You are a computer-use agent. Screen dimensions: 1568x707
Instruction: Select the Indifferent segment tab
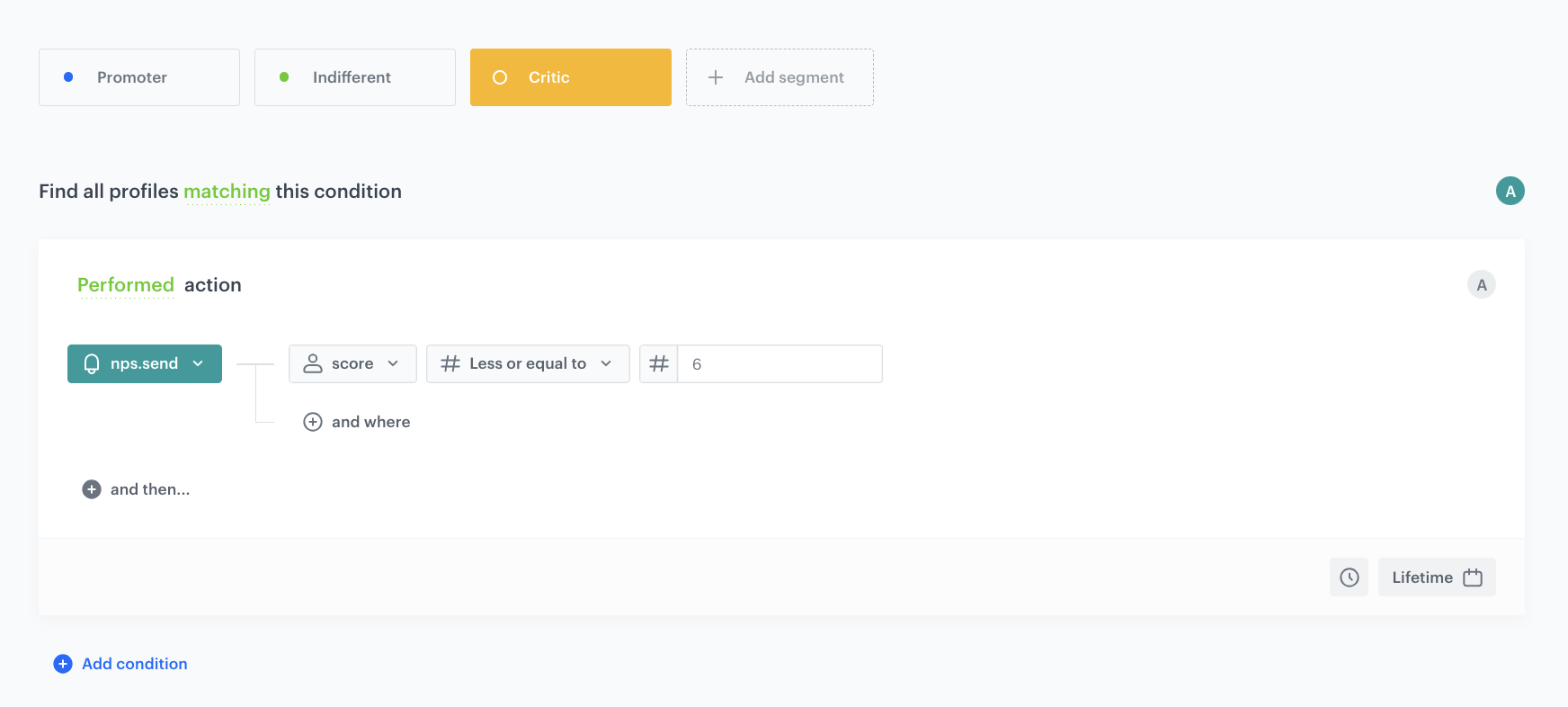point(355,77)
